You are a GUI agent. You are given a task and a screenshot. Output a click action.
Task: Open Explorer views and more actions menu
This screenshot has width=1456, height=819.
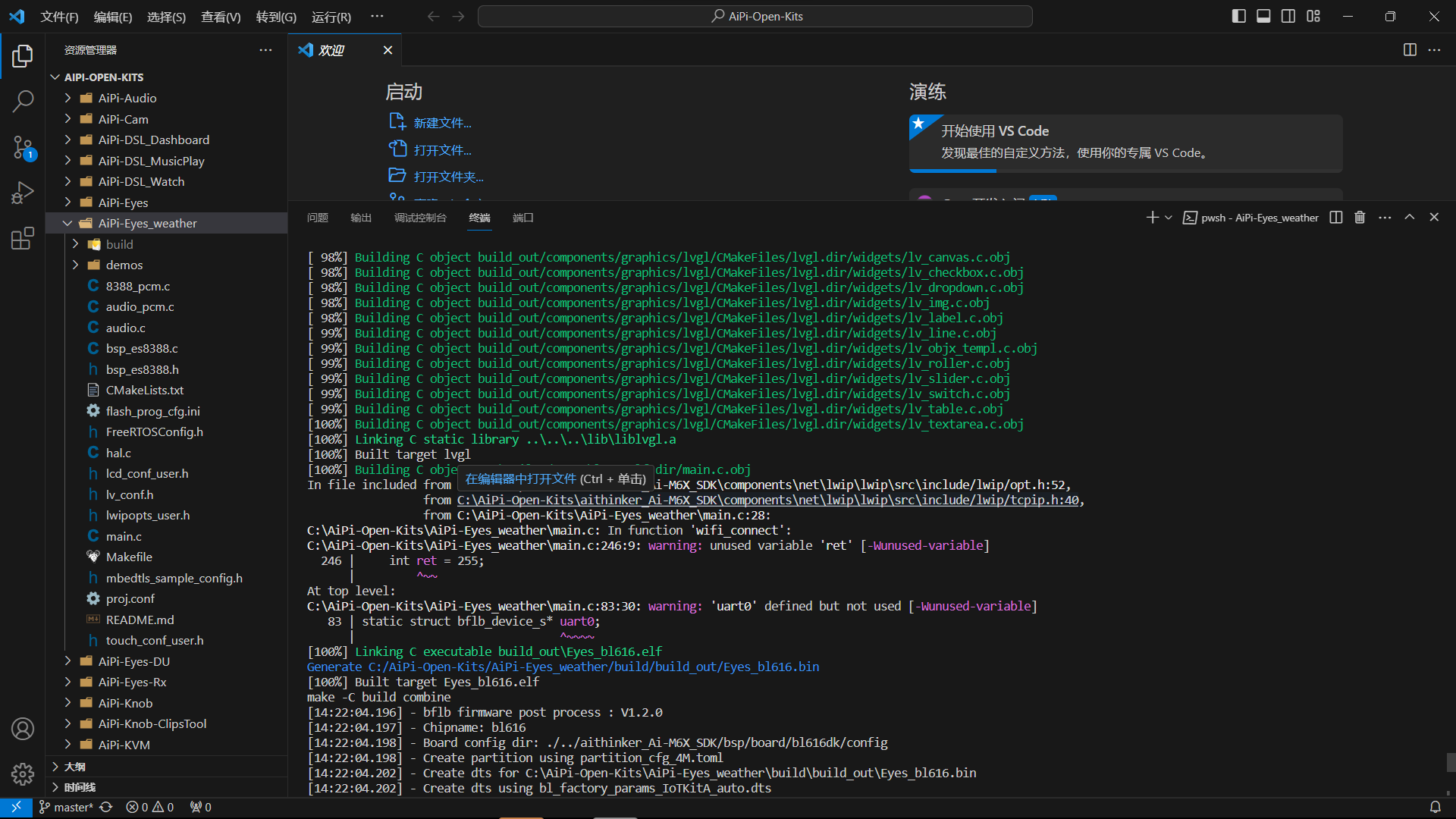click(265, 50)
